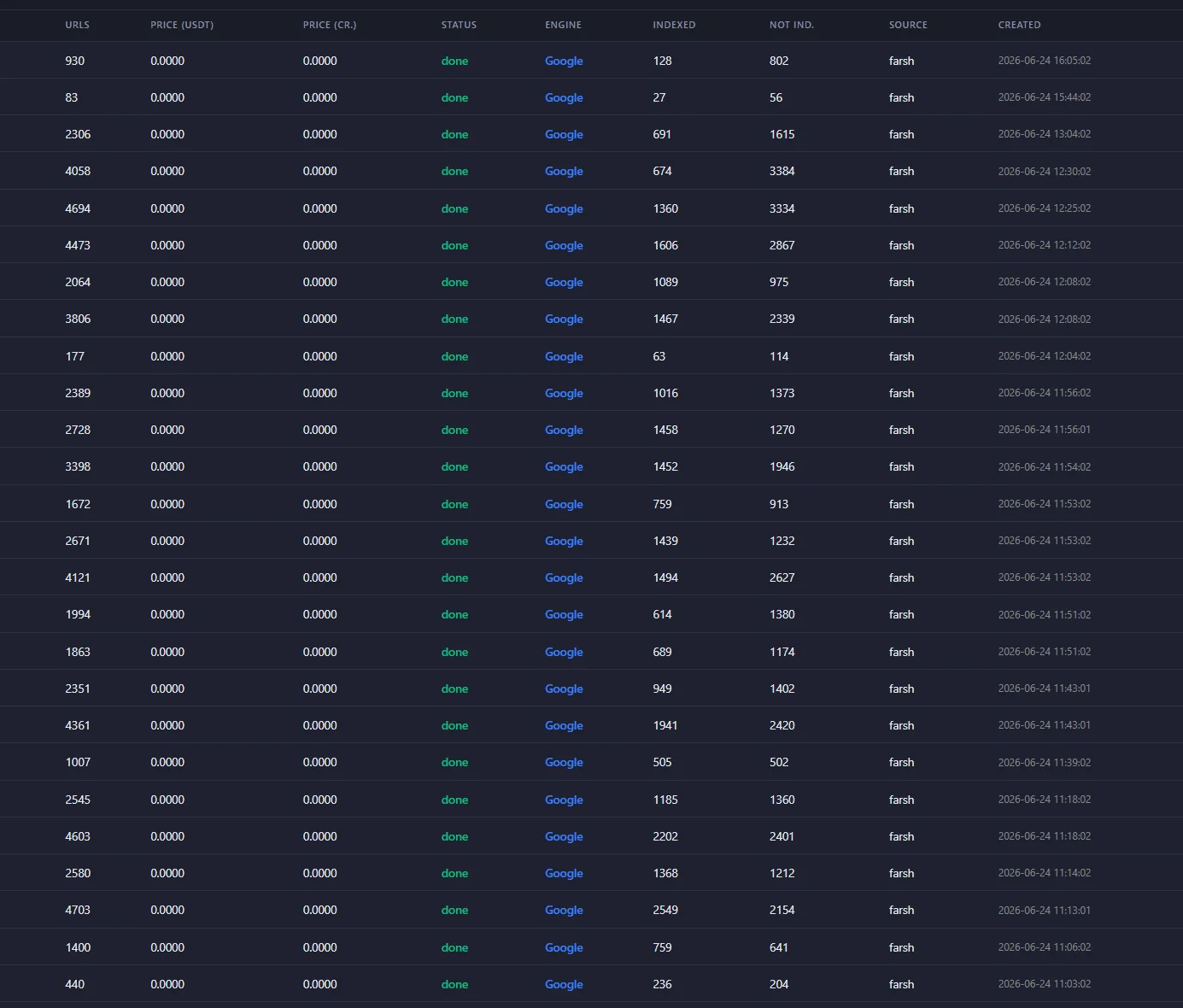Click done status in 1994 URLs row
The image size is (1183, 1008).
point(454,614)
